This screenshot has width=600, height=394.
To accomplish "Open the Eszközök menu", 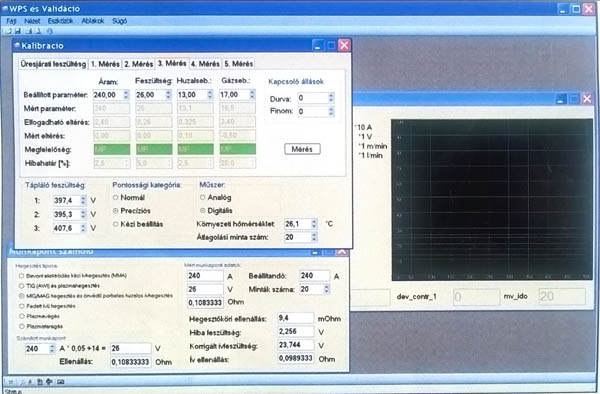I will coord(60,21).
